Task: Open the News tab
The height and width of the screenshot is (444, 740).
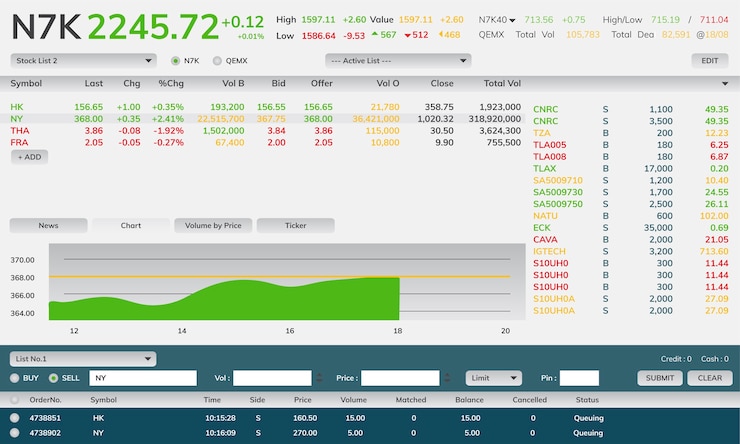Action: (x=49, y=226)
